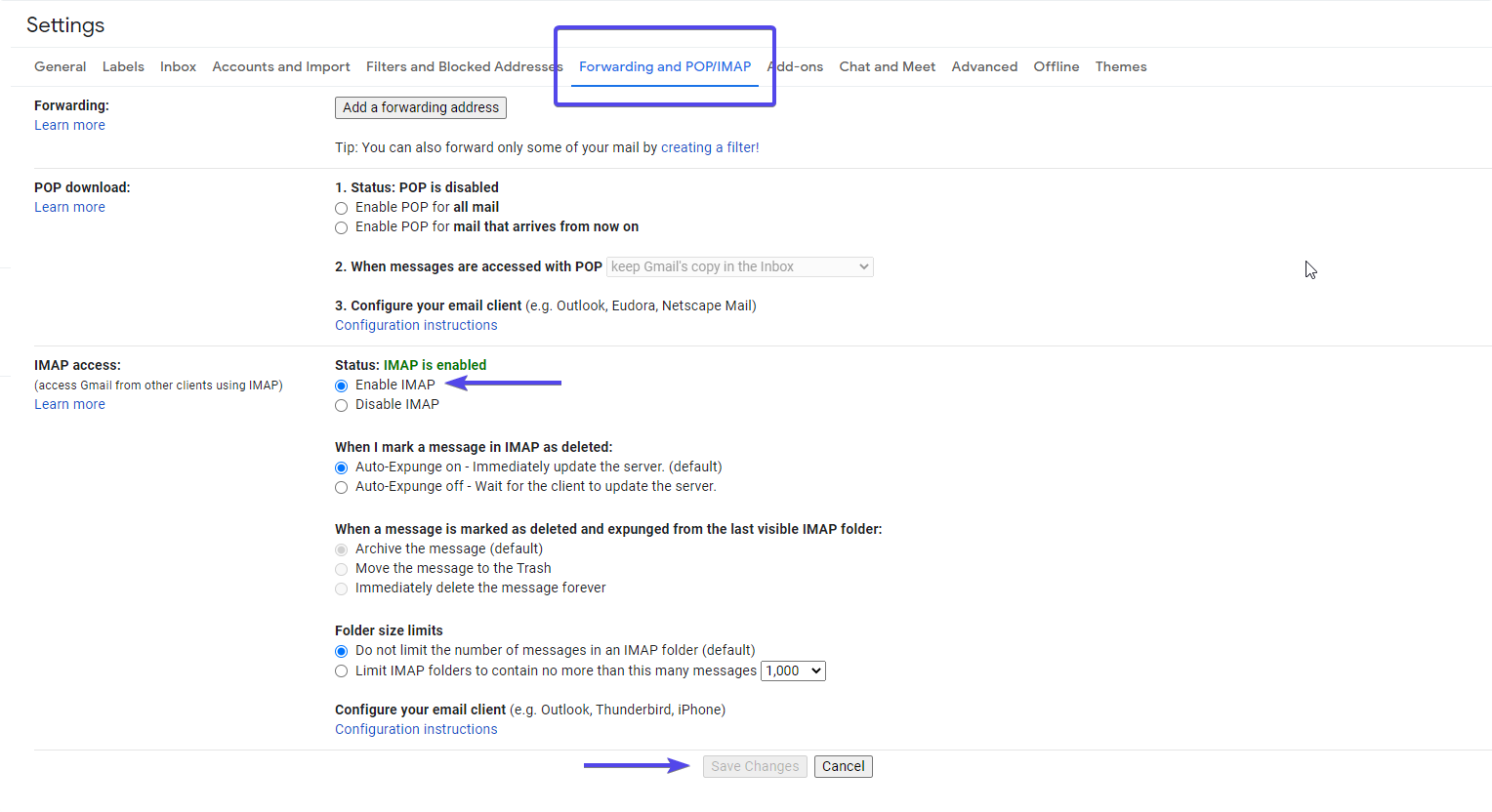This screenshot has height=812, width=1492.
Task: Open Learn more under IMAP access
Action: 69,404
